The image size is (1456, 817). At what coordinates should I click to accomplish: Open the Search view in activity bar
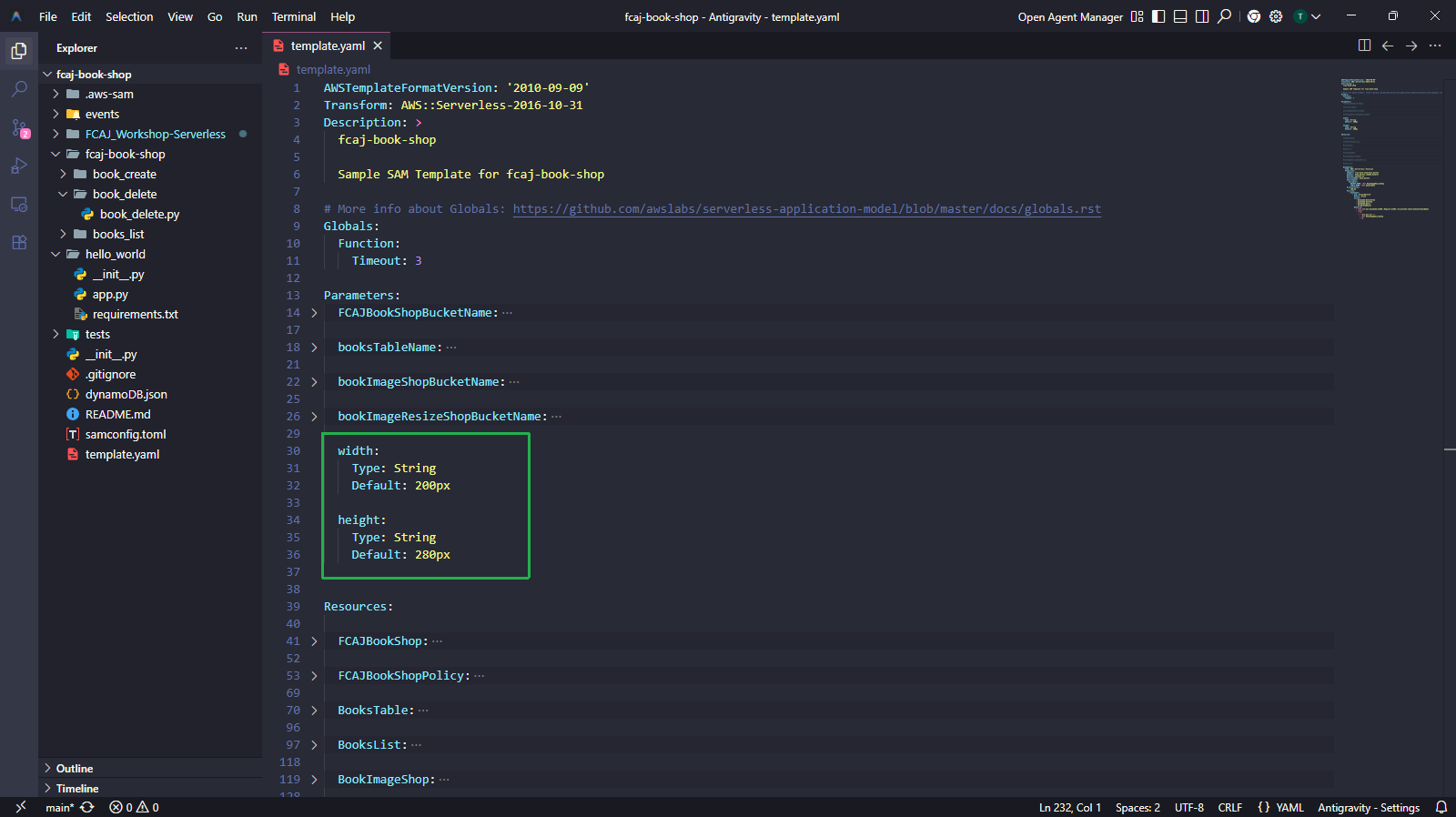coord(19,89)
